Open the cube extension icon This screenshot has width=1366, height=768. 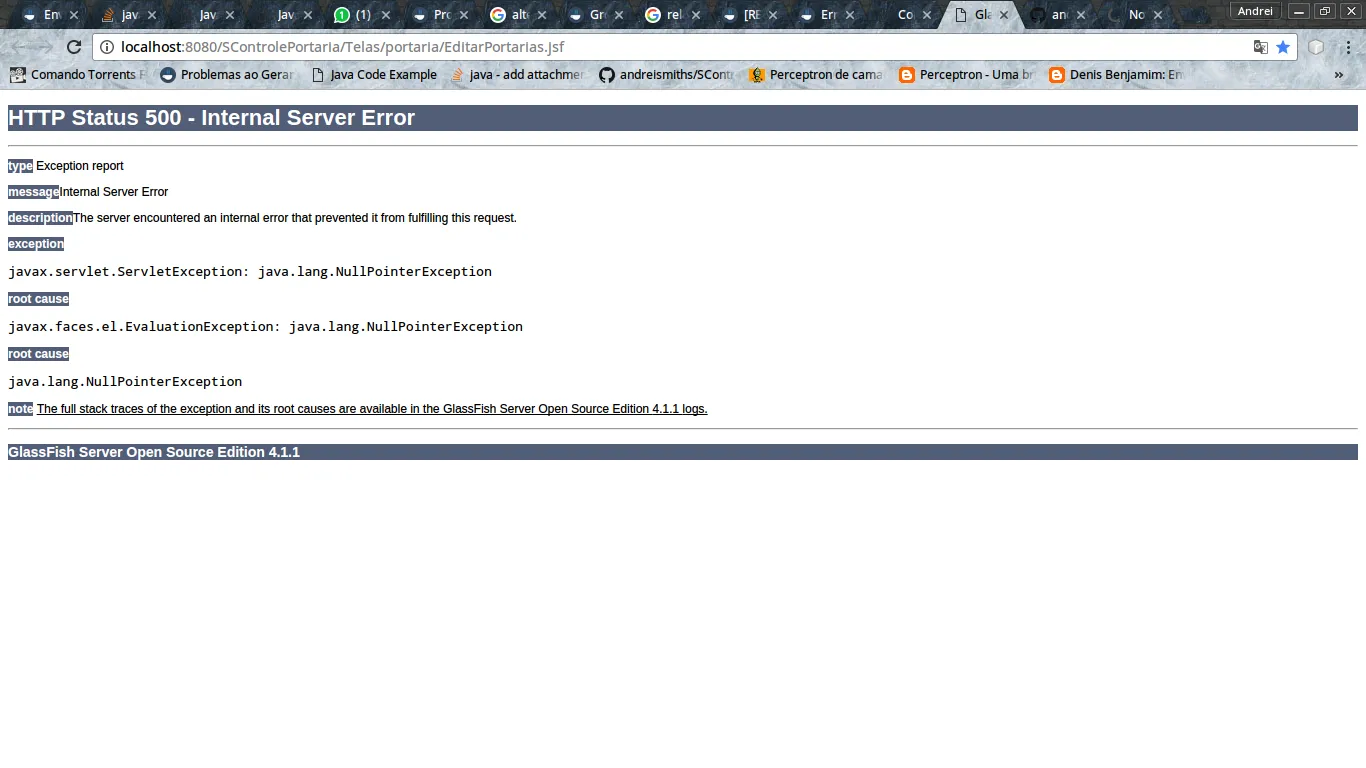coord(1316,47)
